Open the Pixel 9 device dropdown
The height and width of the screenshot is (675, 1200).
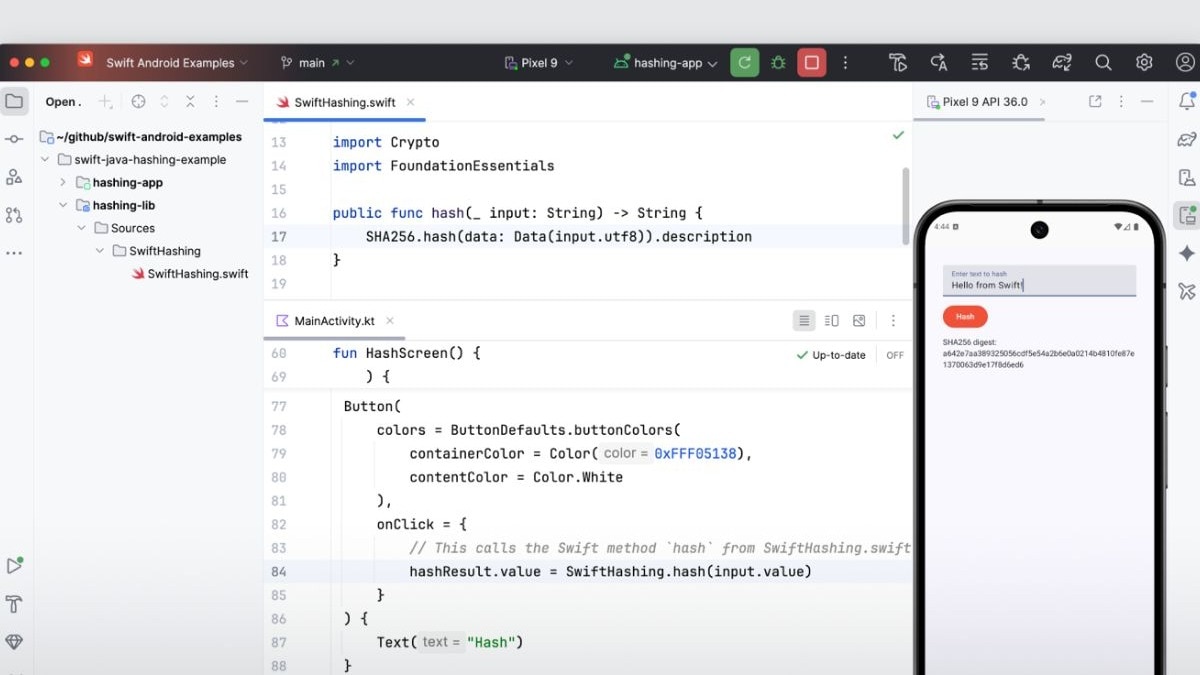pyautogui.click(x=540, y=63)
